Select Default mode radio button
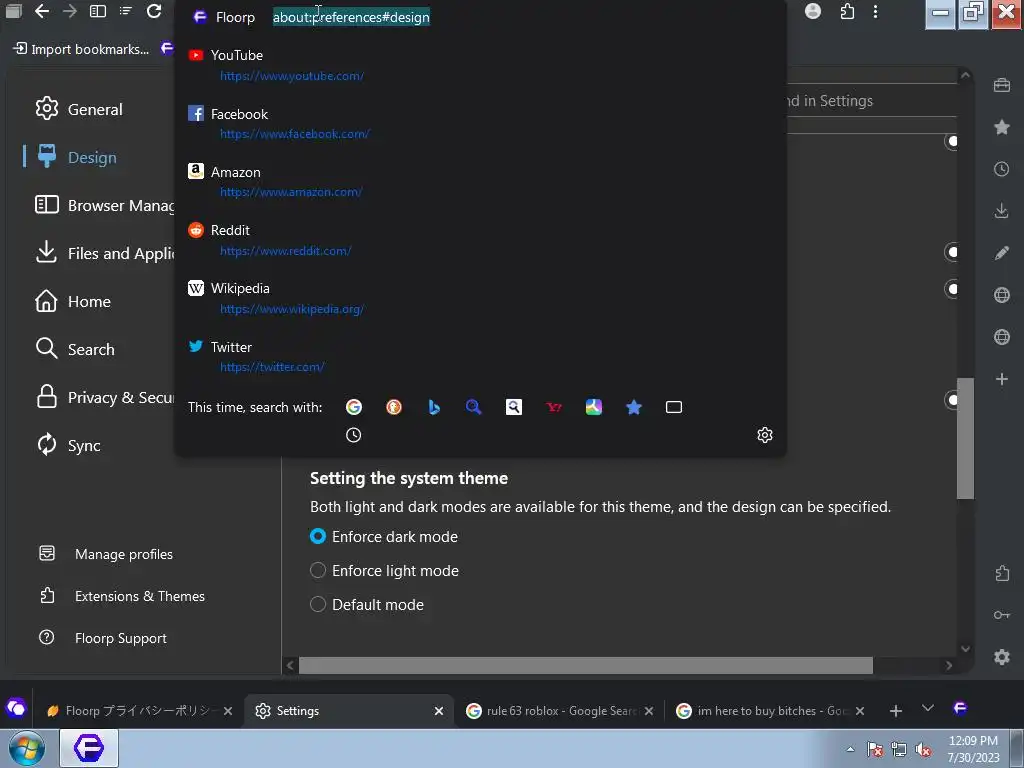 (x=318, y=604)
